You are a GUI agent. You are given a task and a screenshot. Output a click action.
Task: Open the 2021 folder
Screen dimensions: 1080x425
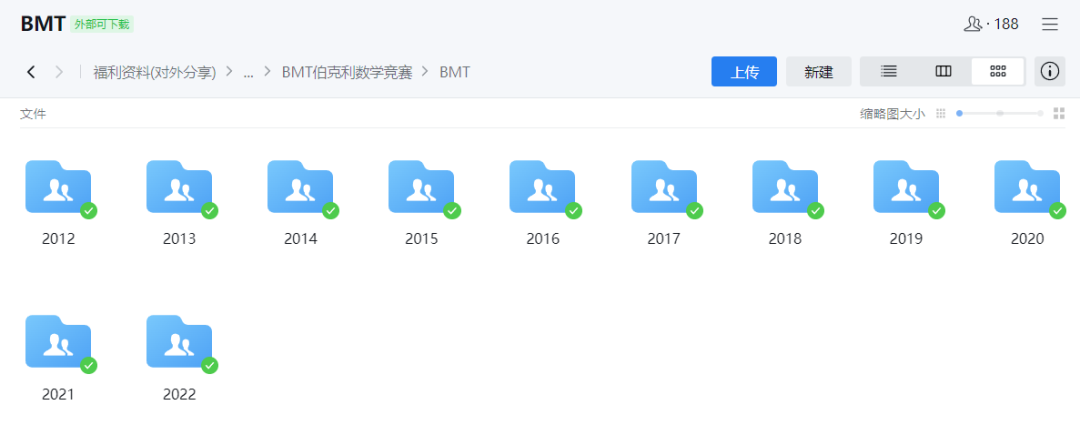click(x=59, y=342)
